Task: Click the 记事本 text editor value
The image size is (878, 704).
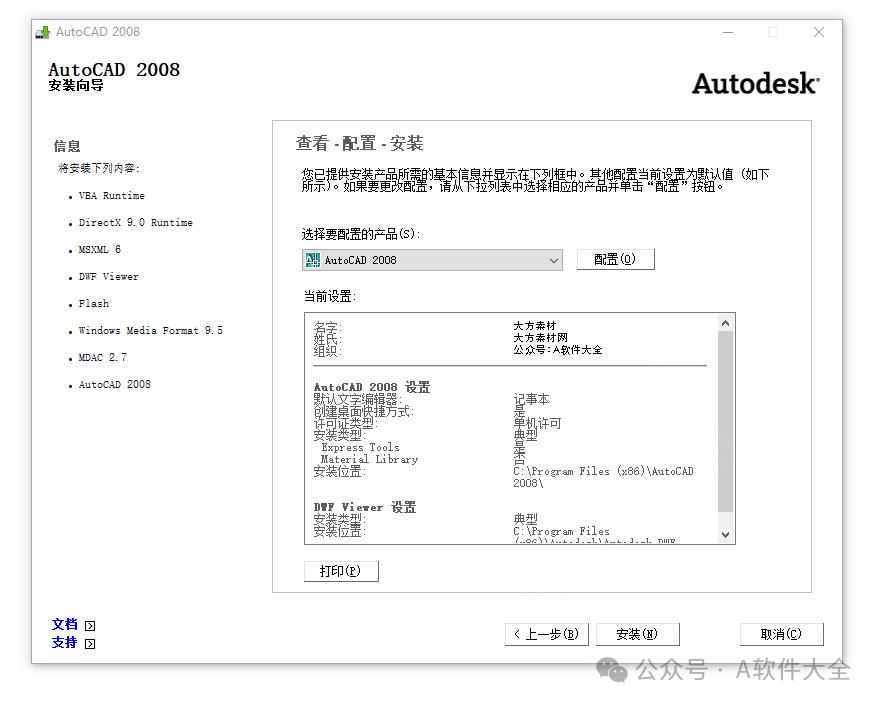Action: point(531,399)
